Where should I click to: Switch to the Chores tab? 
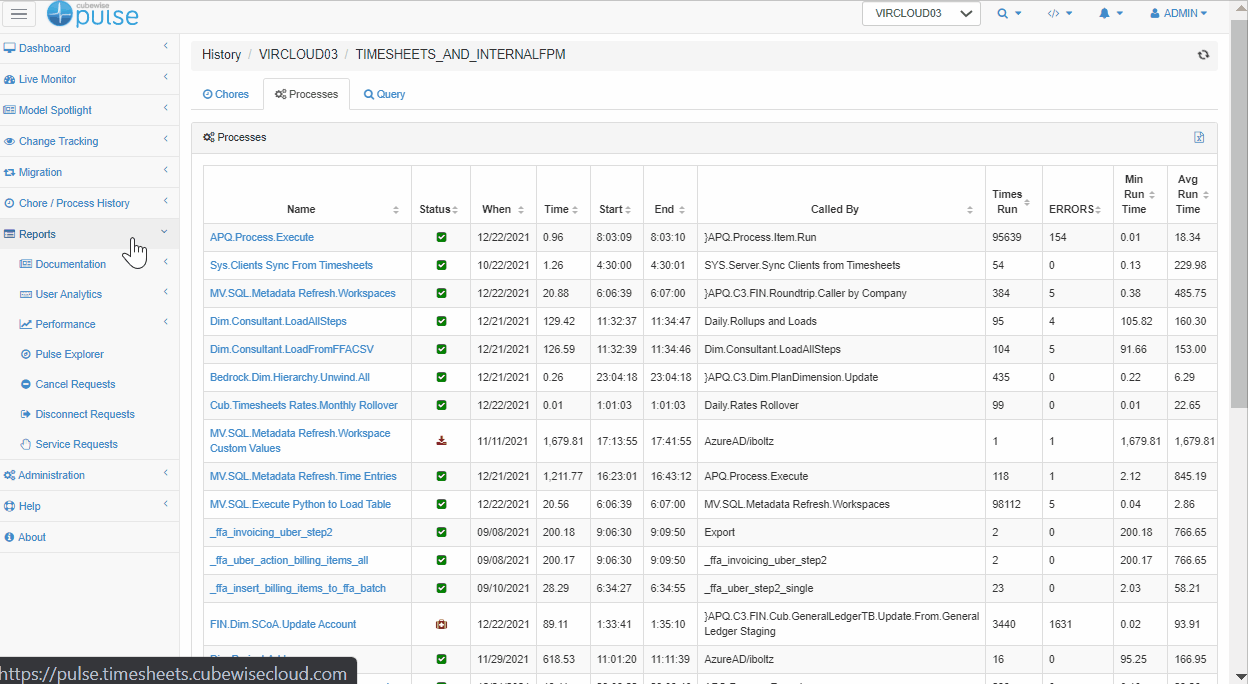[226, 94]
